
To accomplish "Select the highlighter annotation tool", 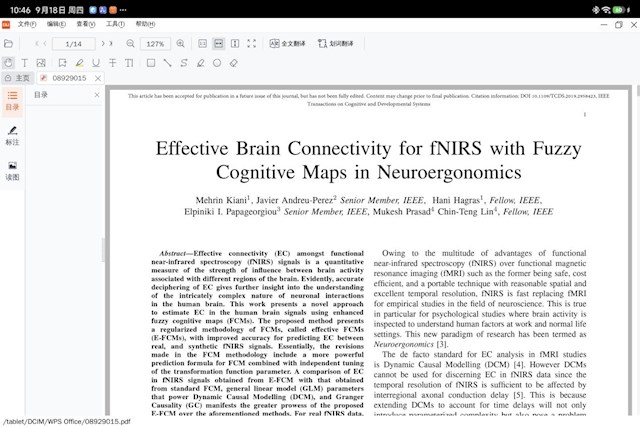I will (x=79, y=63).
